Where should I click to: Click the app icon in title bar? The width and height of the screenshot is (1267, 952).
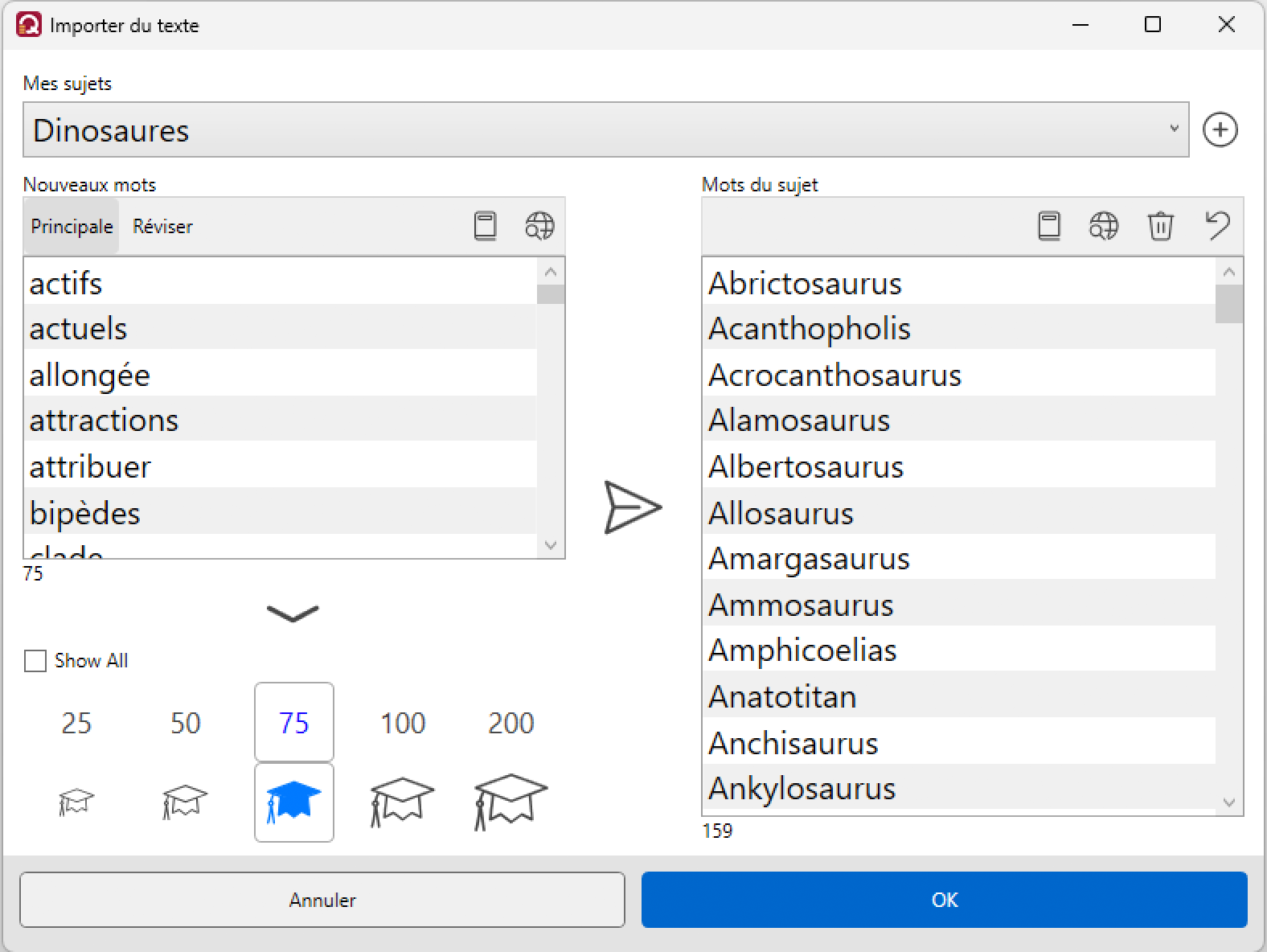[x=29, y=25]
